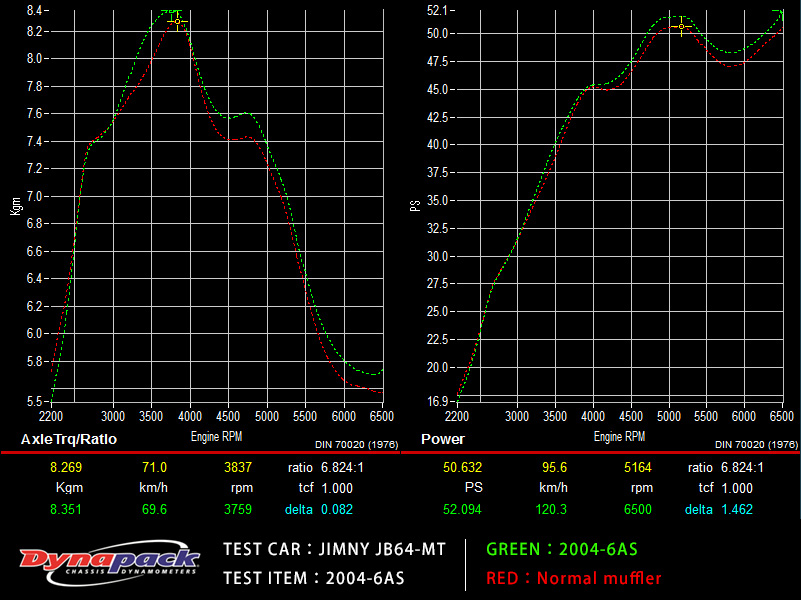Click the Kgm axis label on torque chart
Viewport: 801px width, 600px height.
point(15,206)
